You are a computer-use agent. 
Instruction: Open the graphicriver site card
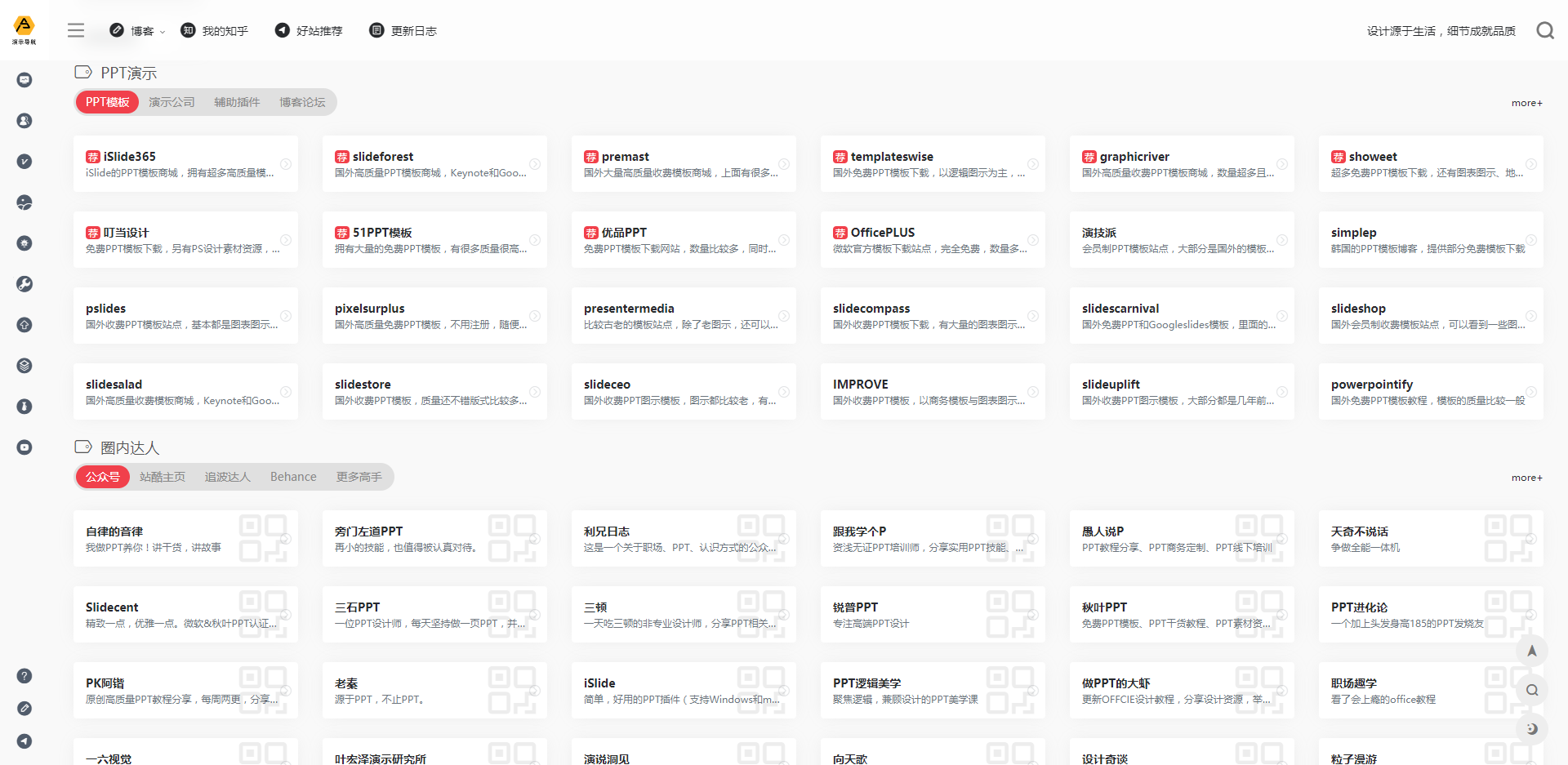pyautogui.click(x=1182, y=163)
